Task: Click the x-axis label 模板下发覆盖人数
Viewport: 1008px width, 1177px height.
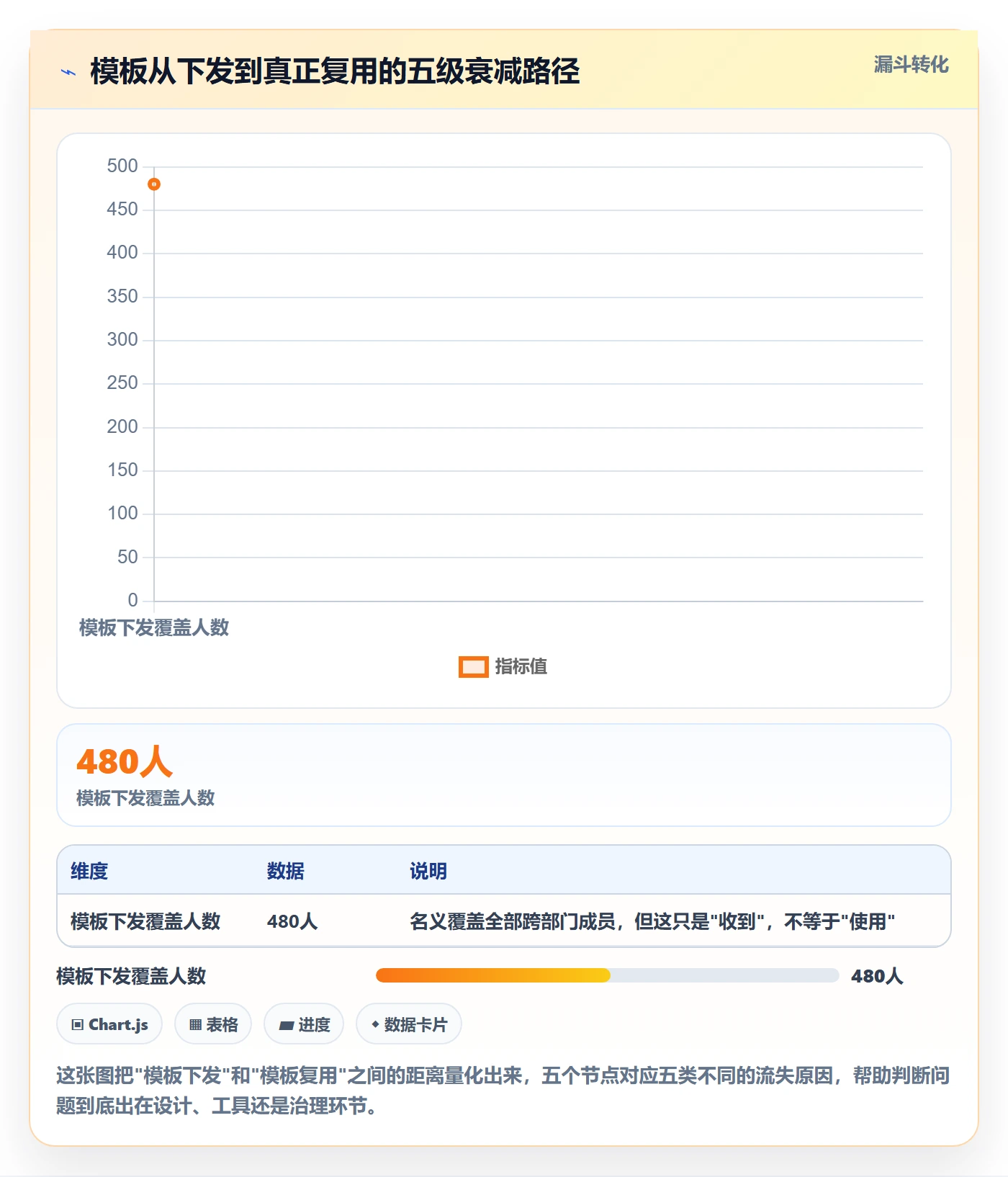Action: [x=154, y=627]
